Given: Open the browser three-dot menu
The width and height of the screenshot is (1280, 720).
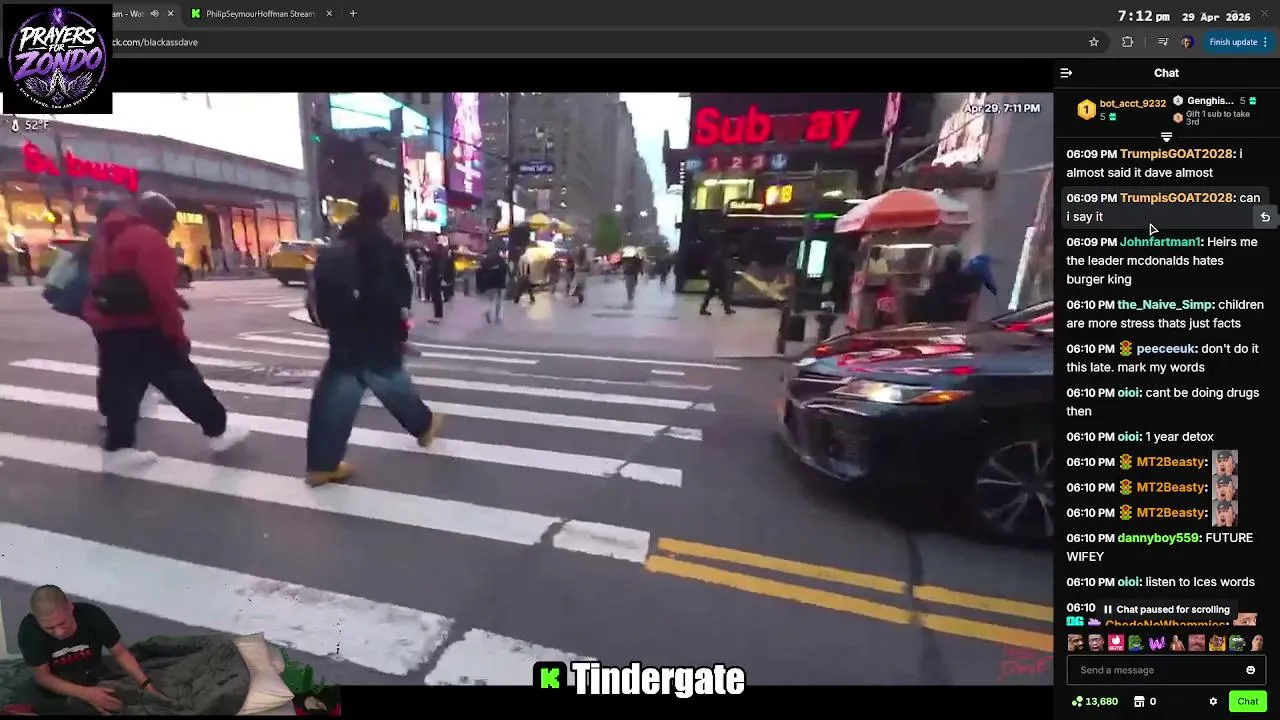Looking at the screenshot, I should coord(1265,42).
